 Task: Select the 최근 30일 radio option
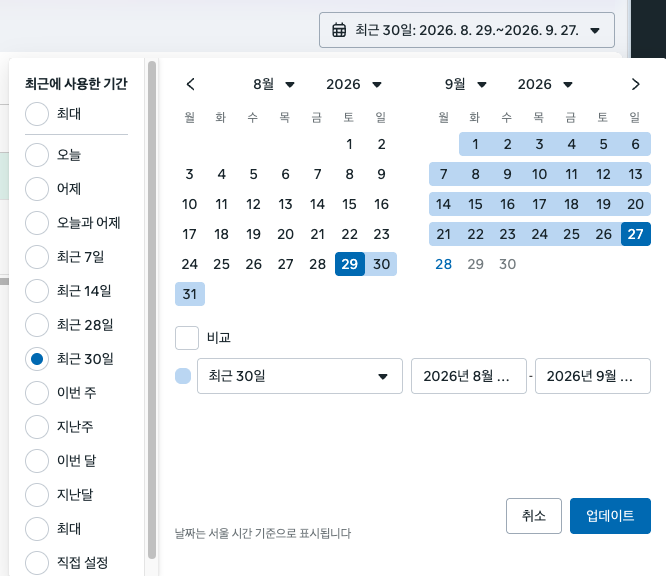click(x=37, y=359)
